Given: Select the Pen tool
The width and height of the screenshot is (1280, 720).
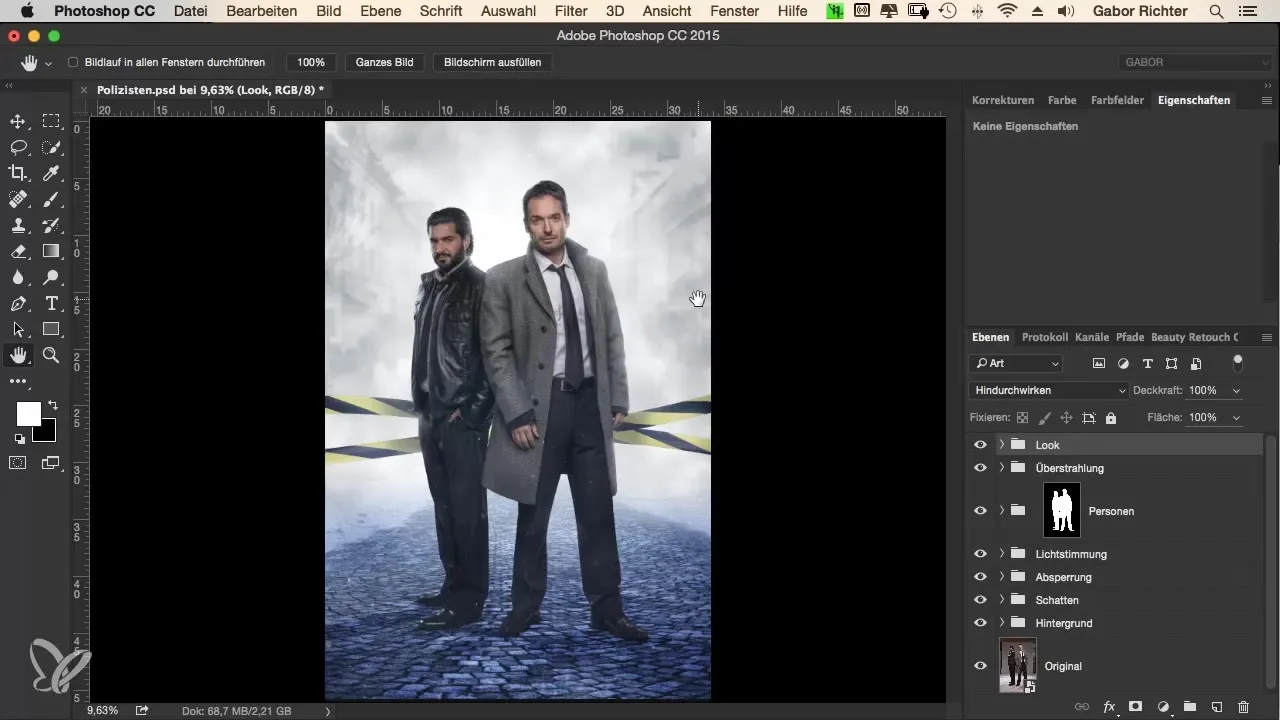Looking at the screenshot, I should 18,304.
